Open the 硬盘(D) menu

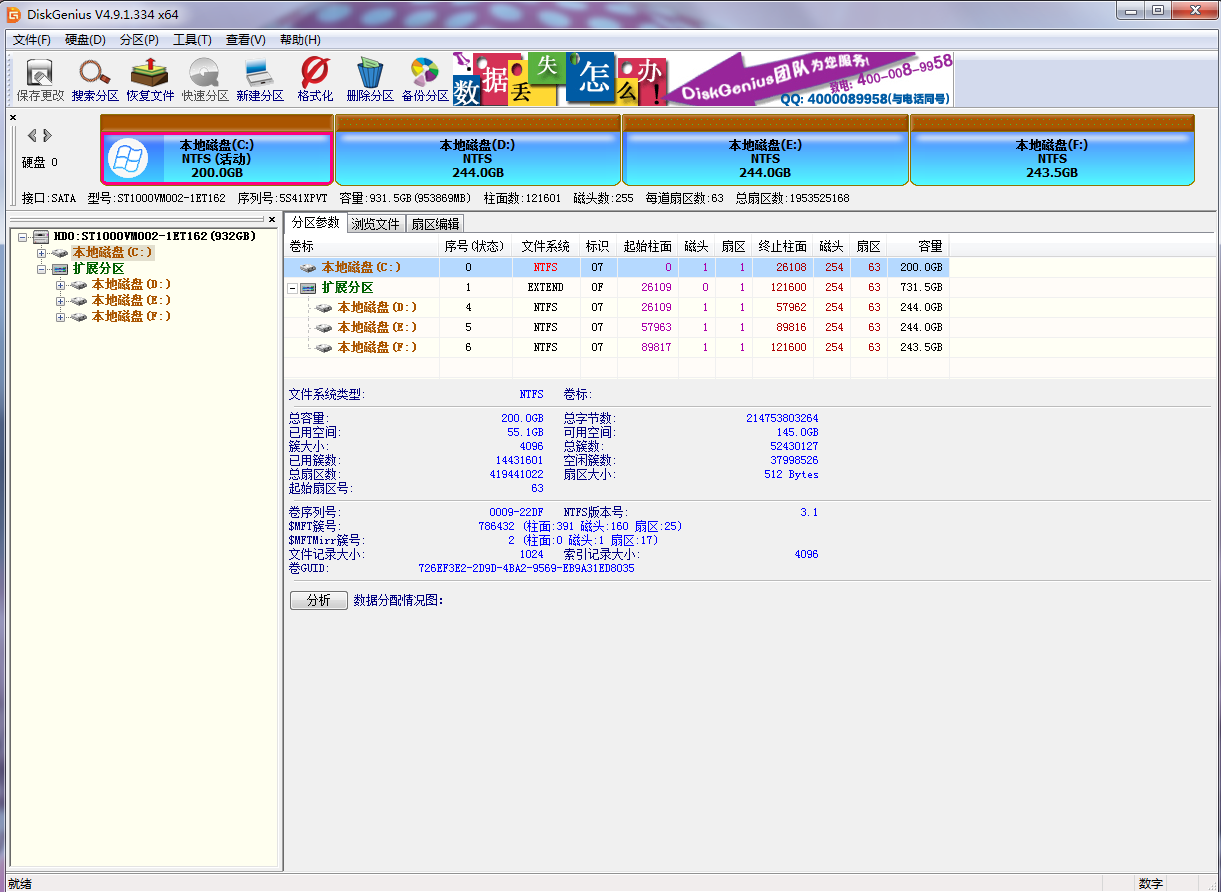click(86, 40)
